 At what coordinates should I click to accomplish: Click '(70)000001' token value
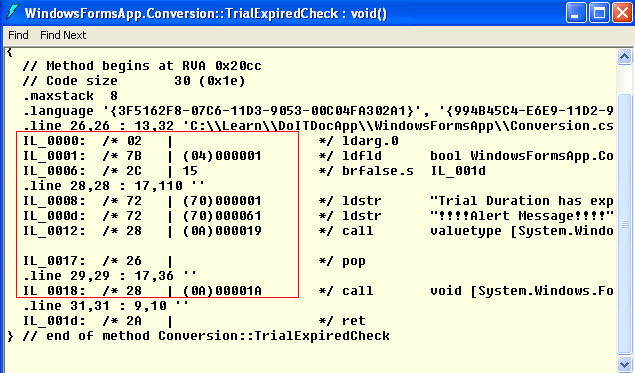coord(222,201)
